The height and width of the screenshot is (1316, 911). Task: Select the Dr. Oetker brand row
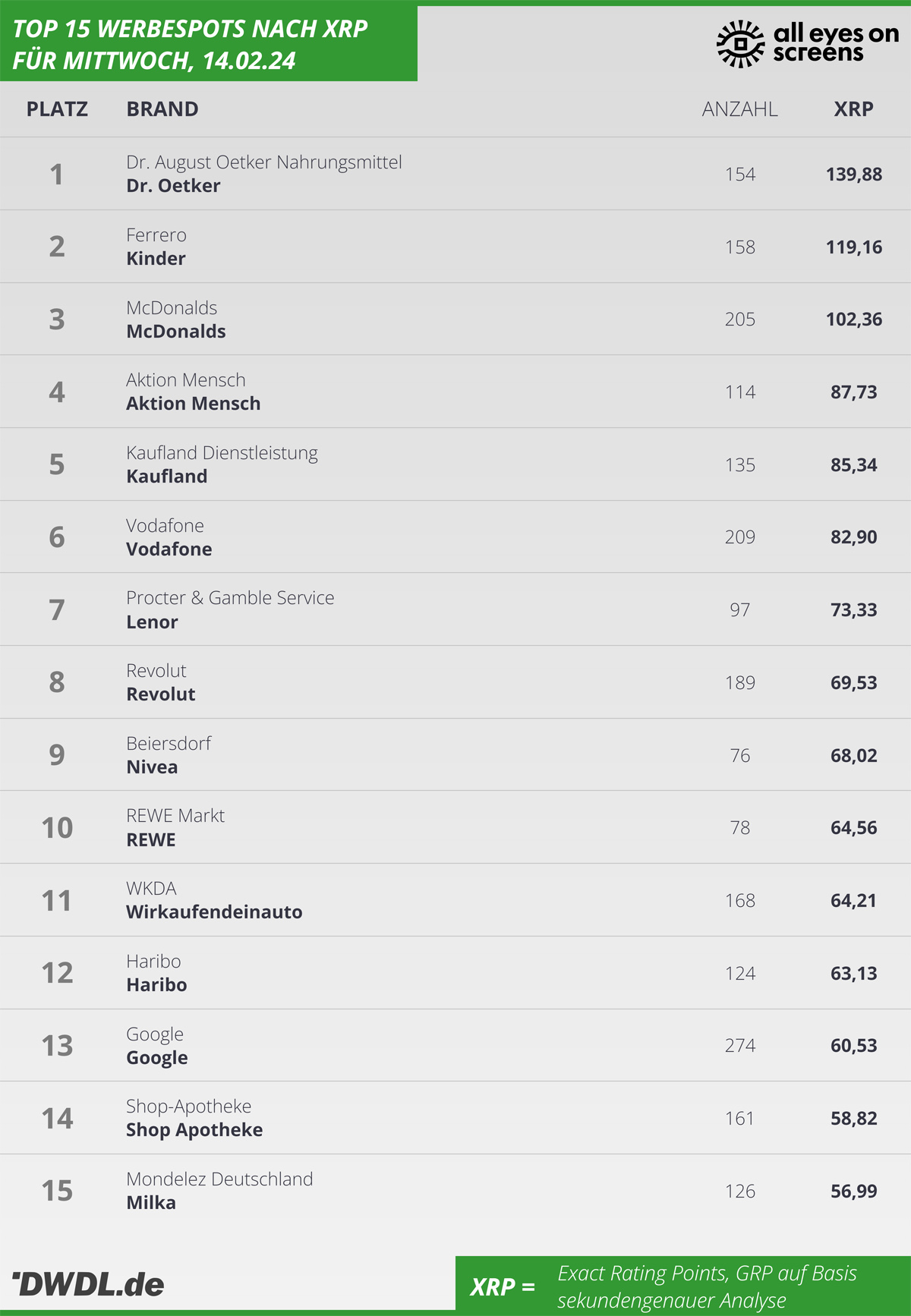coord(455,174)
